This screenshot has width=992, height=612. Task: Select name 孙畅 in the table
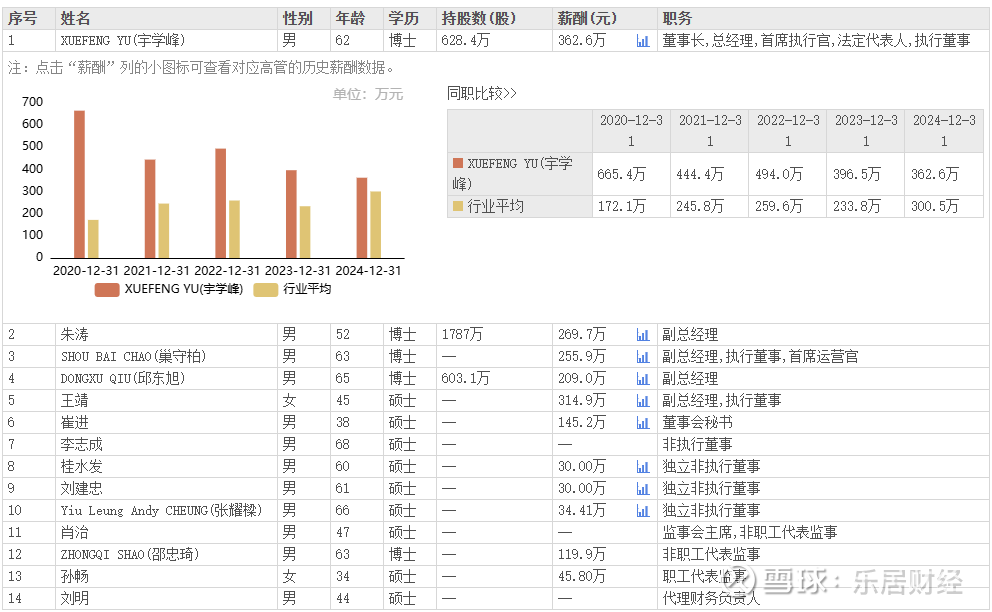pos(75,577)
